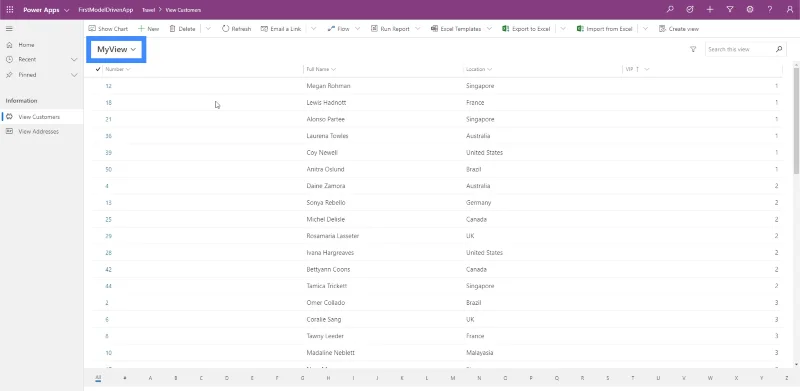The image size is (800, 391).
Task: Expand the Run Report chevron
Action: coord(417,29)
